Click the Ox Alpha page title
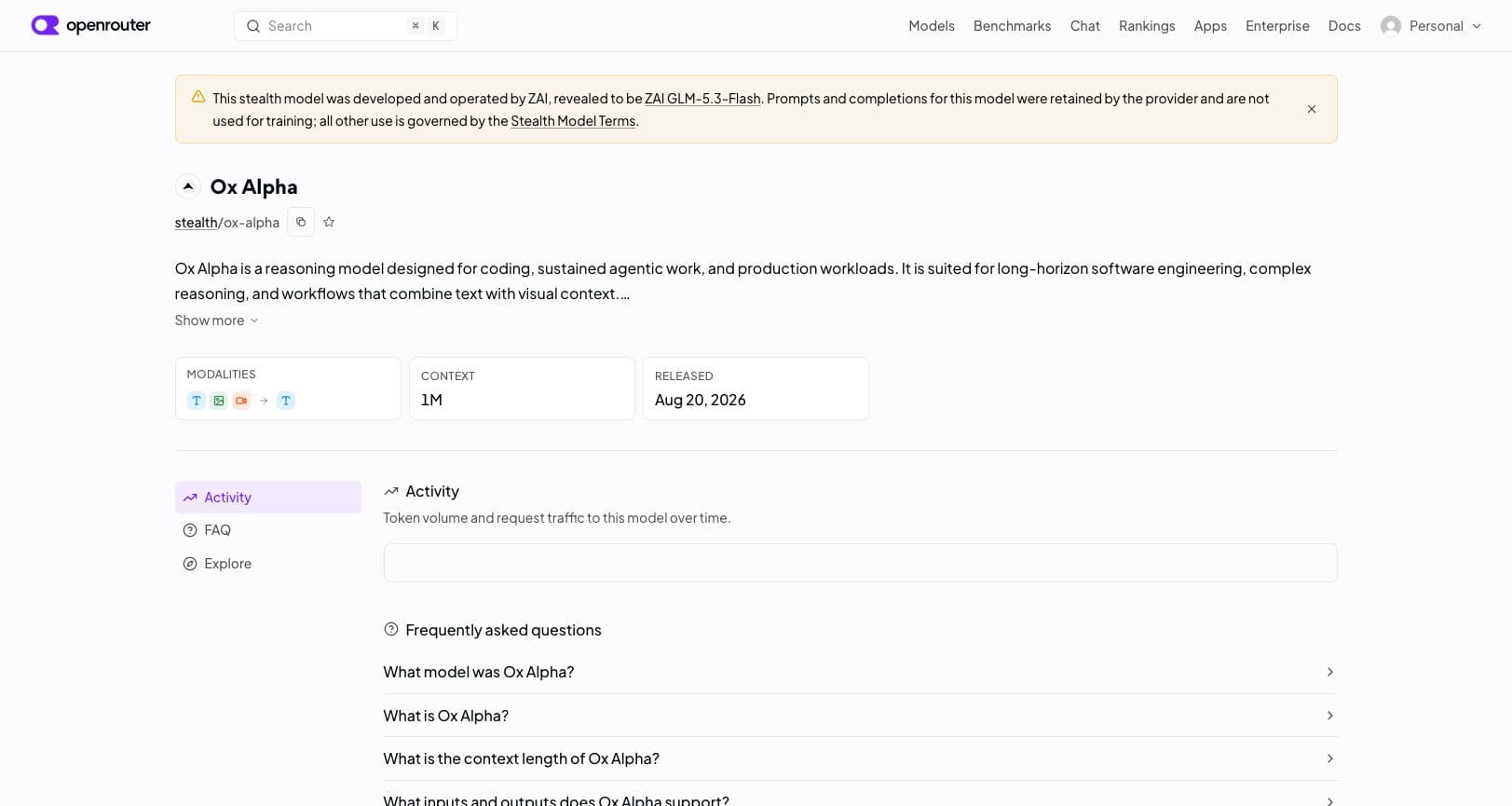 coord(253,186)
